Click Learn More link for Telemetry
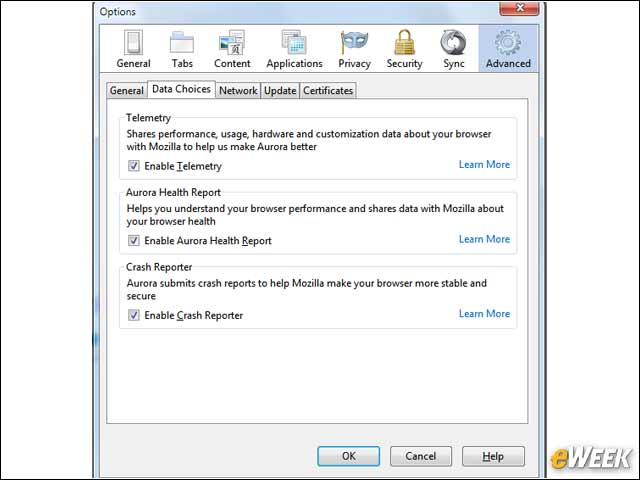 (x=484, y=164)
